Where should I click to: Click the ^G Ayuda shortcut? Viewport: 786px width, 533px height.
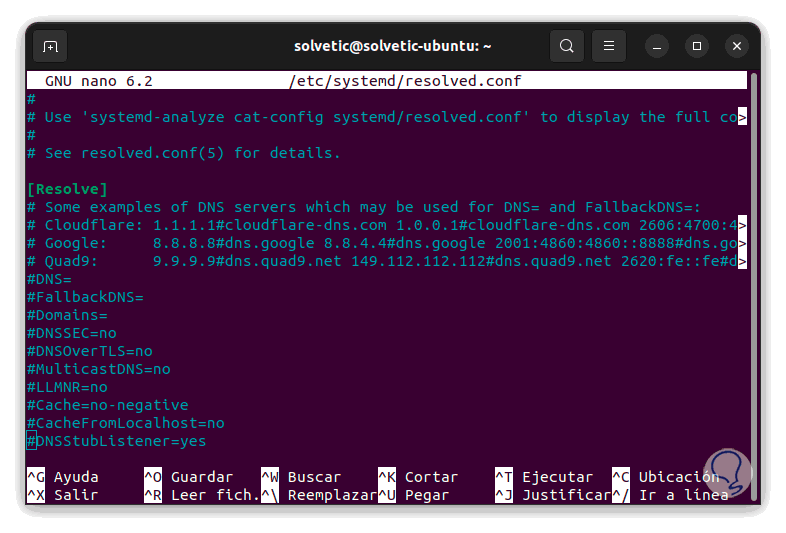click(63, 477)
